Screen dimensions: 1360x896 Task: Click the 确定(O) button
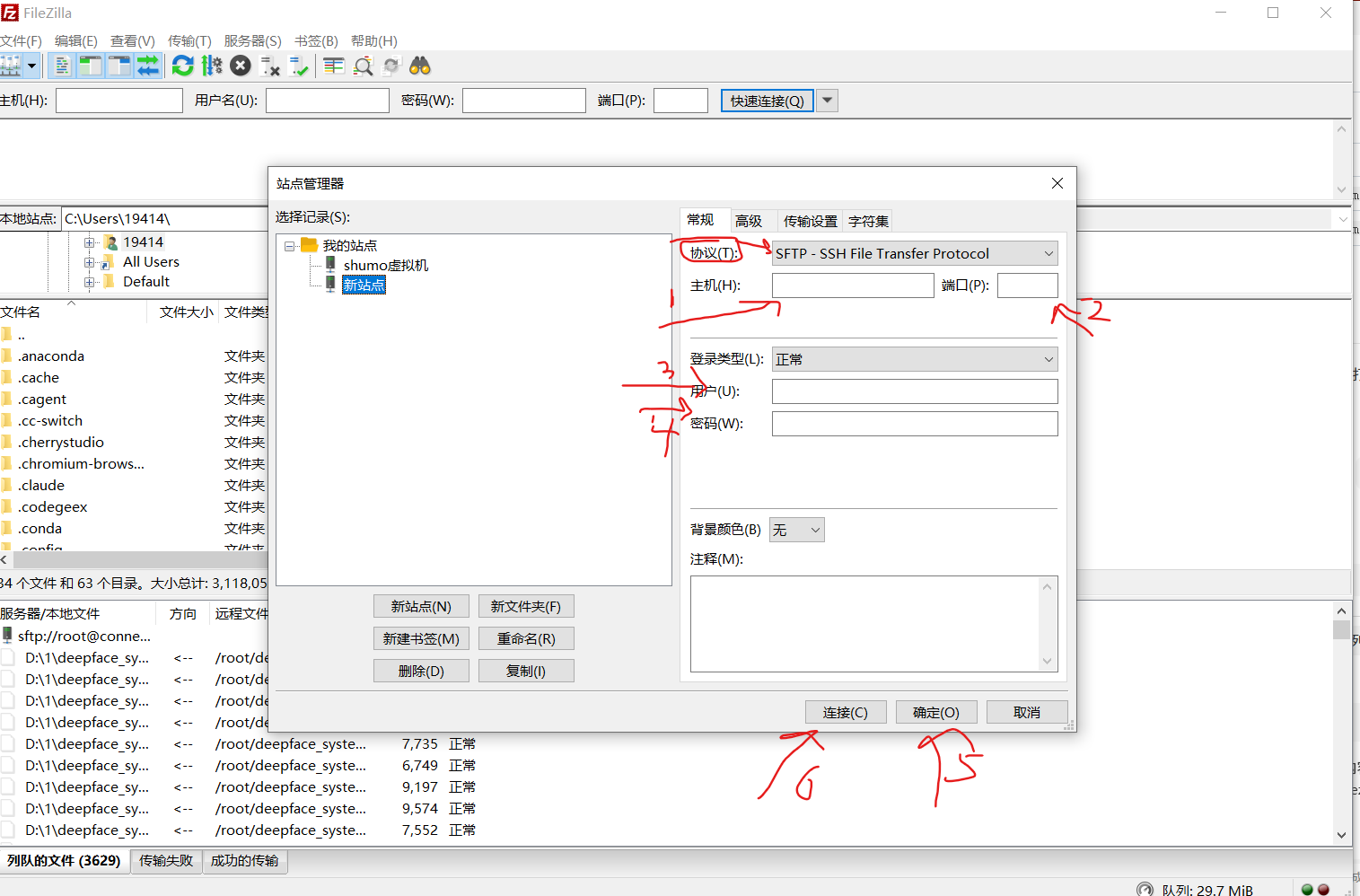coord(936,712)
